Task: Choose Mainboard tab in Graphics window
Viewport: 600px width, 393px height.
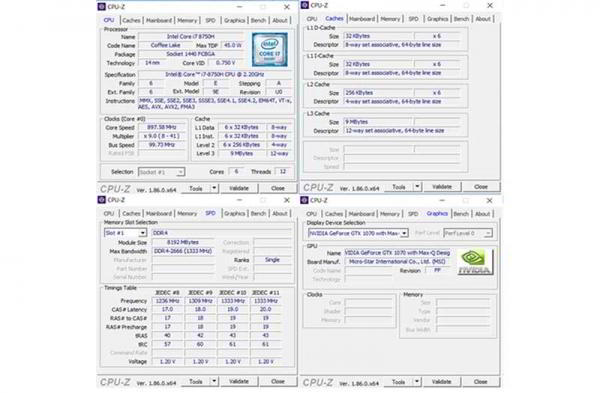Action: click(x=362, y=214)
